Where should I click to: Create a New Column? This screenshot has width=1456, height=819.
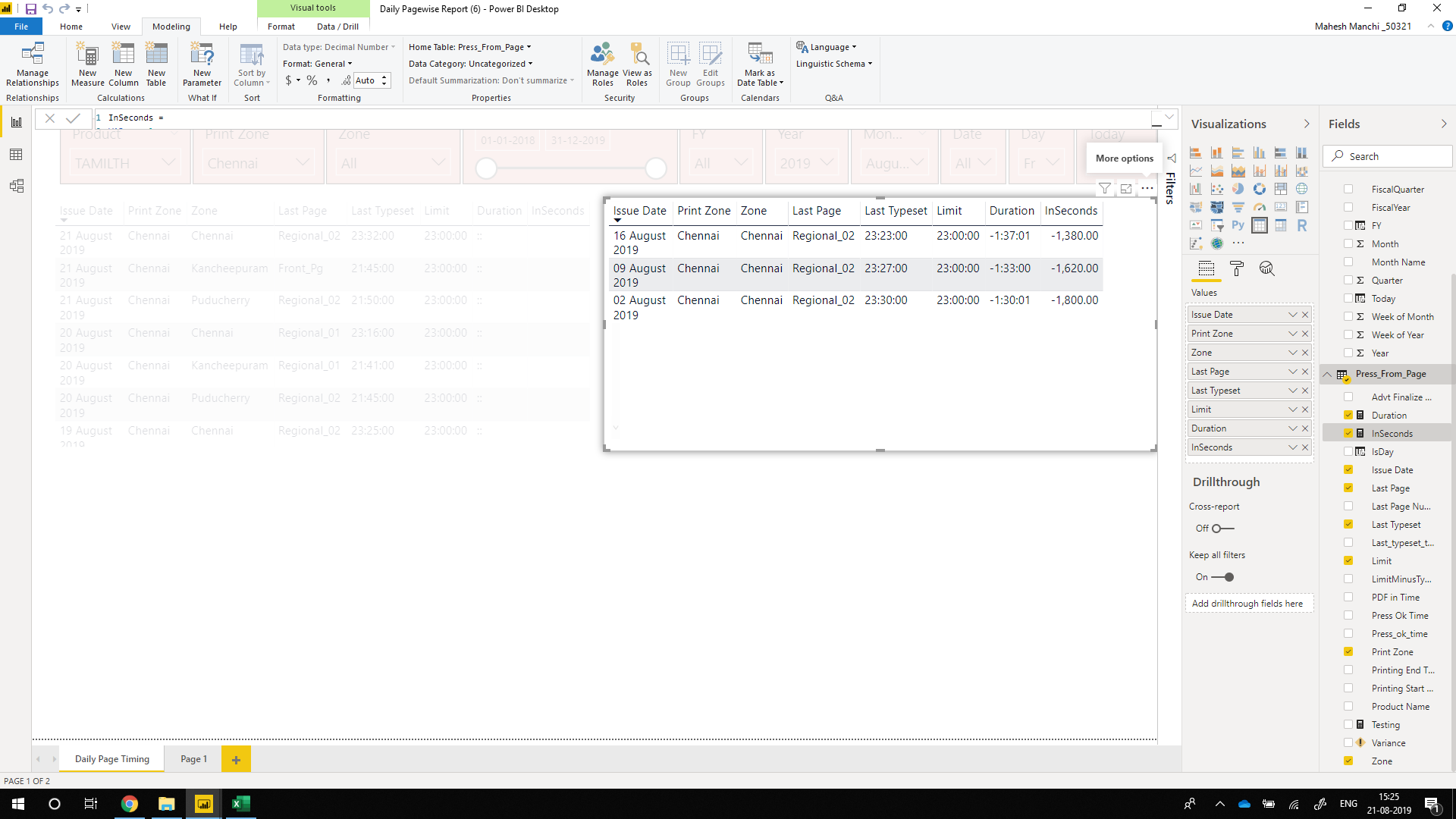[x=124, y=65]
